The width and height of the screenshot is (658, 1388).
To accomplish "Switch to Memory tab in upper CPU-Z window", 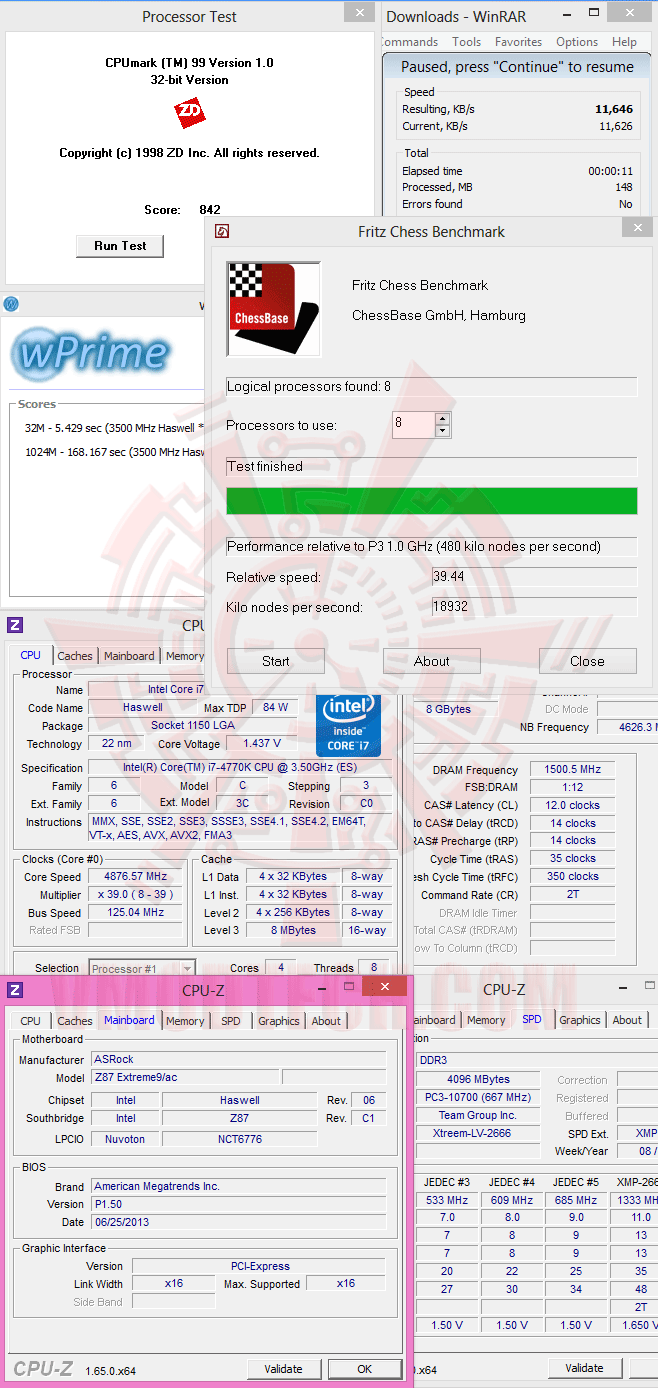I will click(x=184, y=656).
